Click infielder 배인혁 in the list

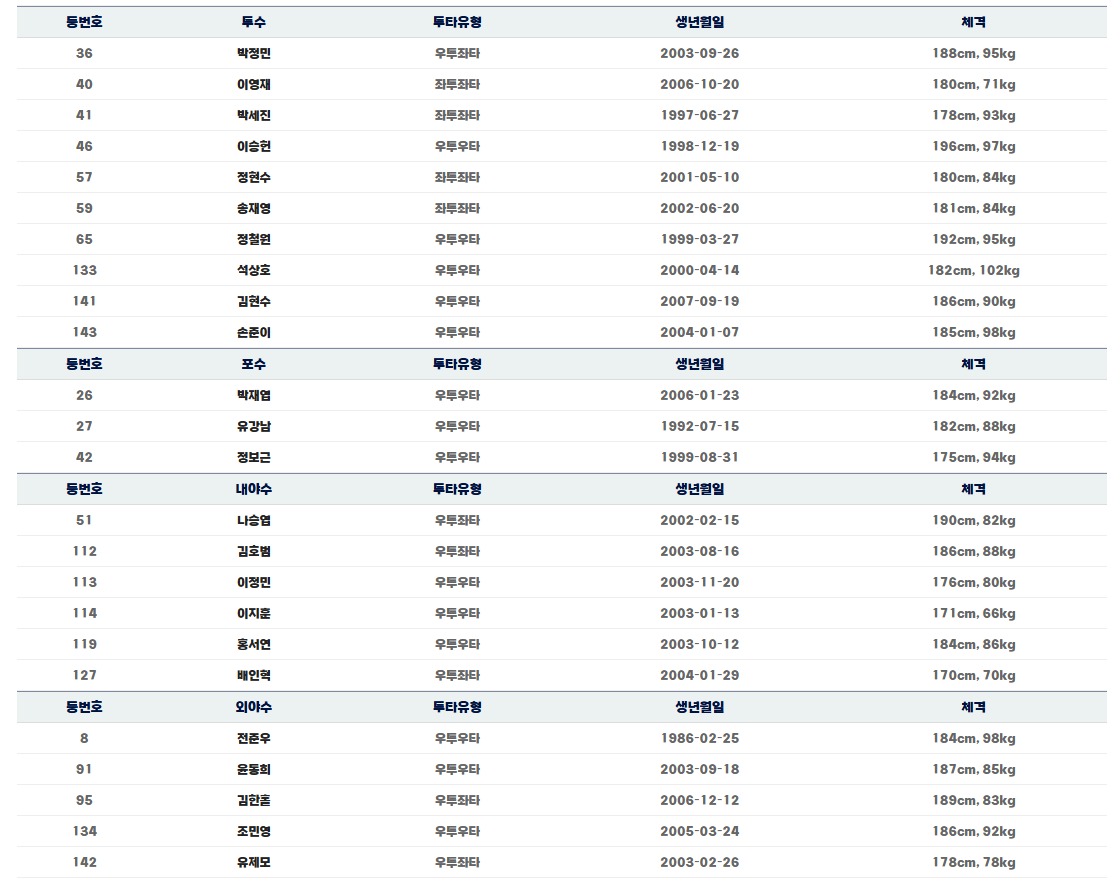tap(253, 675)
